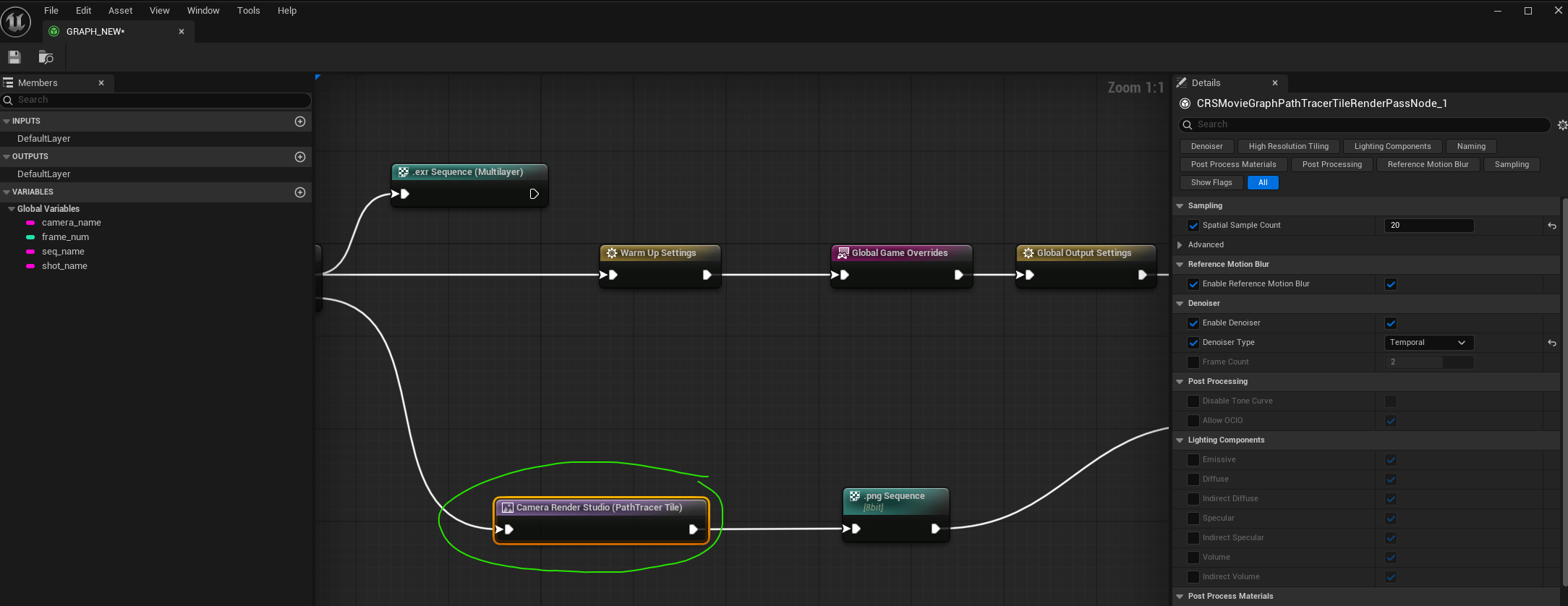Add a new output with the OUTPUTS plus icon

pos(300,157)
